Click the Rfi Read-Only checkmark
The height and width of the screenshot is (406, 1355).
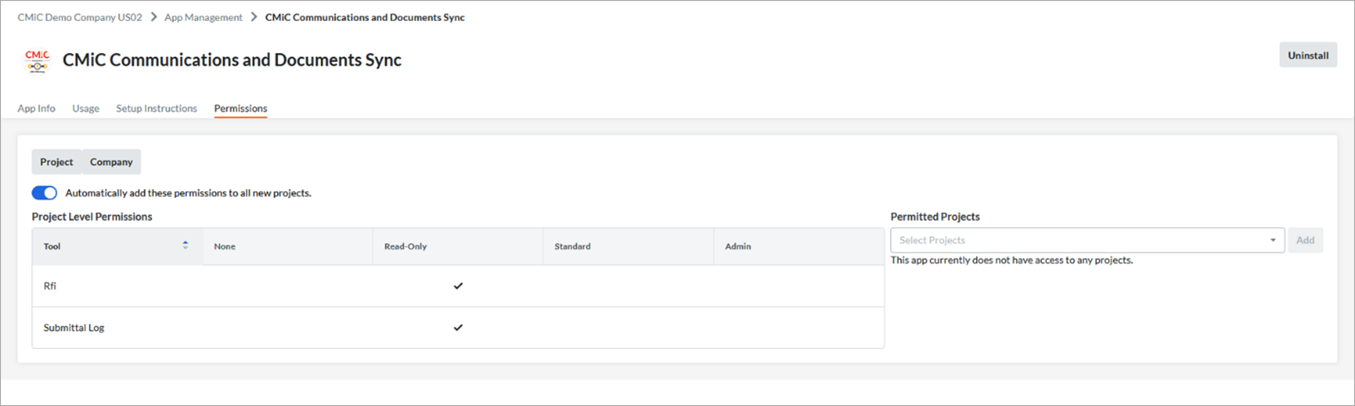point(458,286)
